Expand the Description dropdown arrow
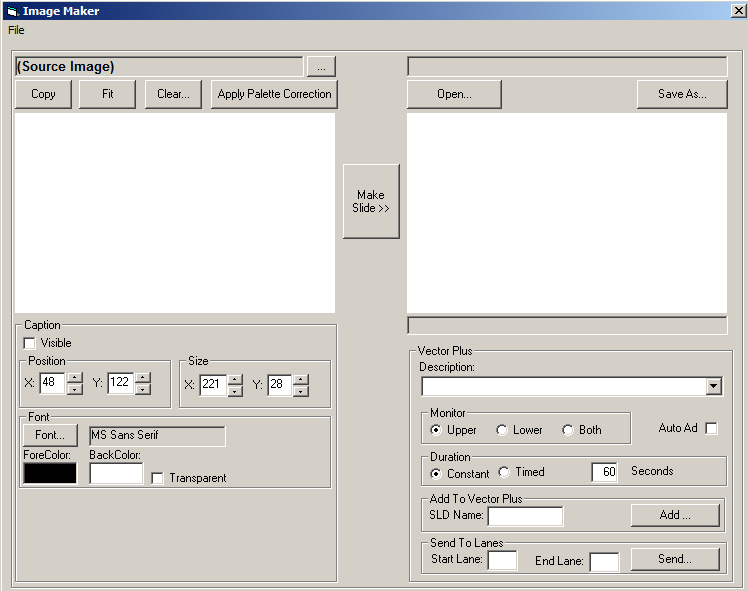Screen dimensions: 748x591 [x=714, y=386]
